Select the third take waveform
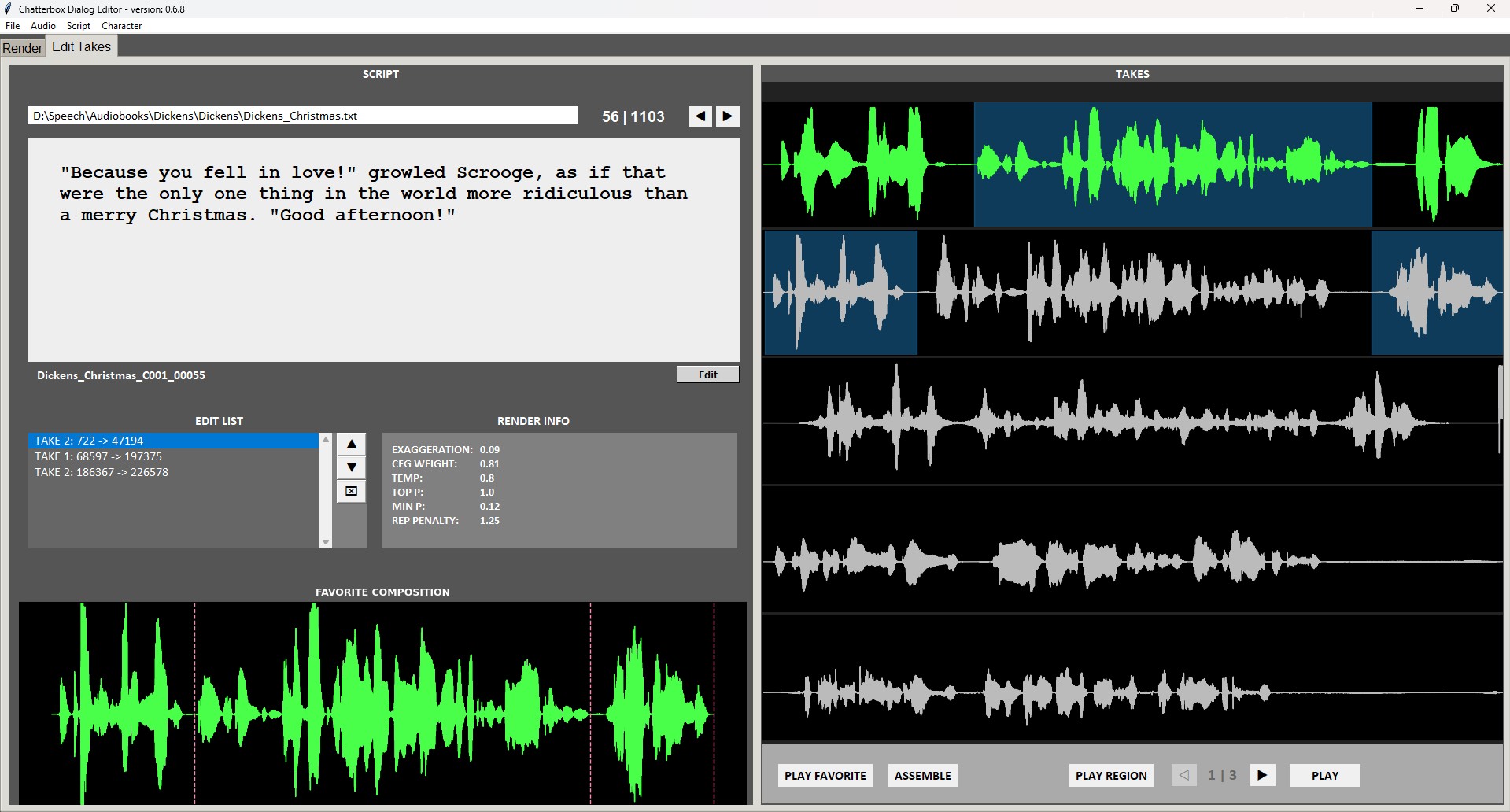Screen dimensions: 1510x812 pos(1132,422)
